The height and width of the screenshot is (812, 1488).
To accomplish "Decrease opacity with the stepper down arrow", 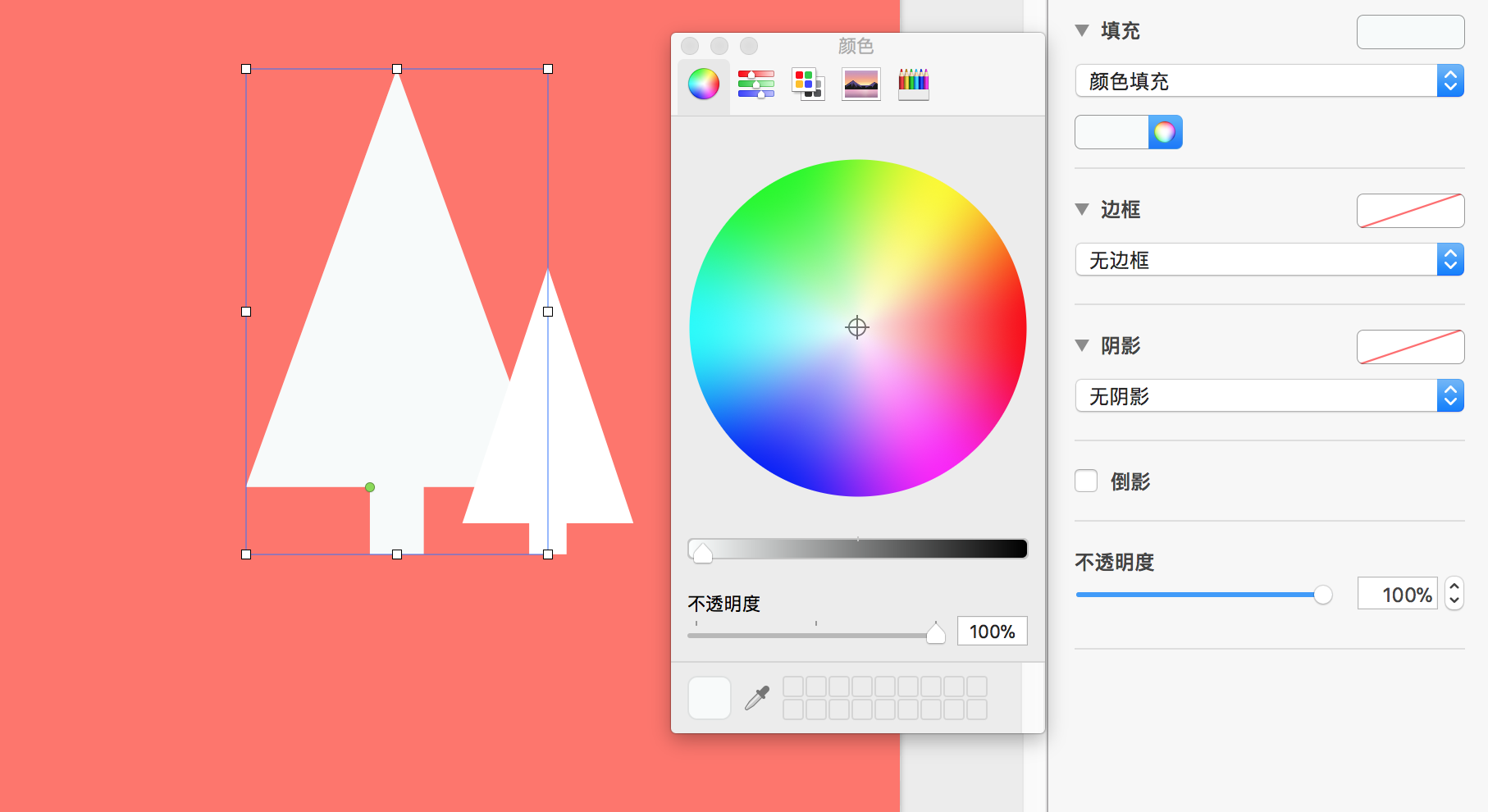I will [1454, 601].
